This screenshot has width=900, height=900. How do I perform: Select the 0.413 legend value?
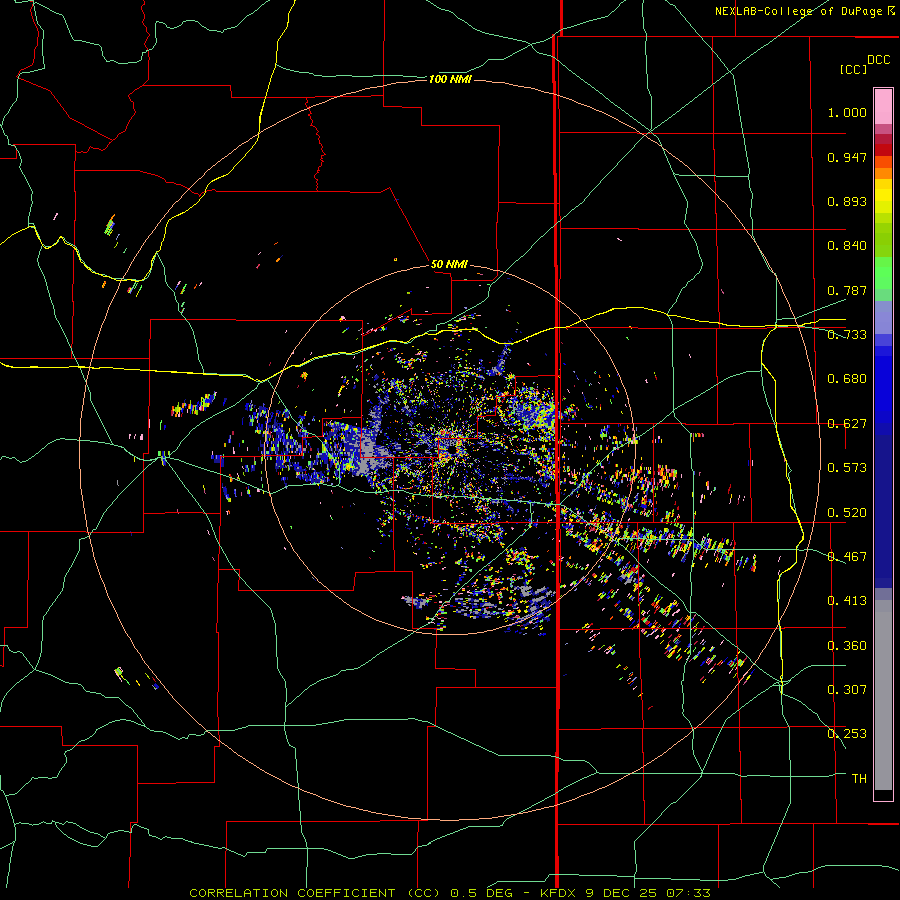point(847,601)
